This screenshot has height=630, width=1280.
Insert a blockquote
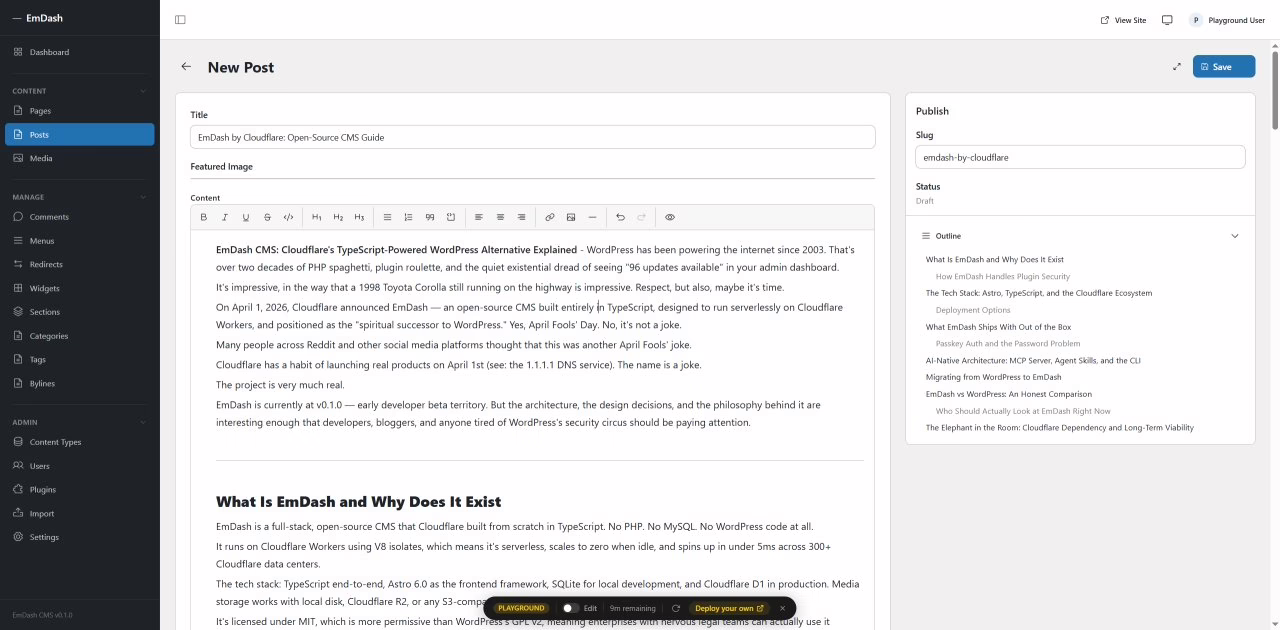tap(430, 217)
